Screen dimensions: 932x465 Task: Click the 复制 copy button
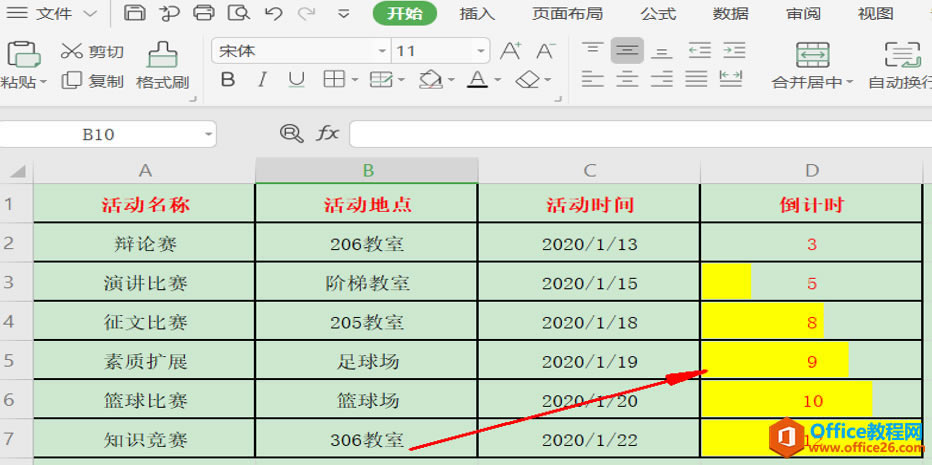(93, 81)
